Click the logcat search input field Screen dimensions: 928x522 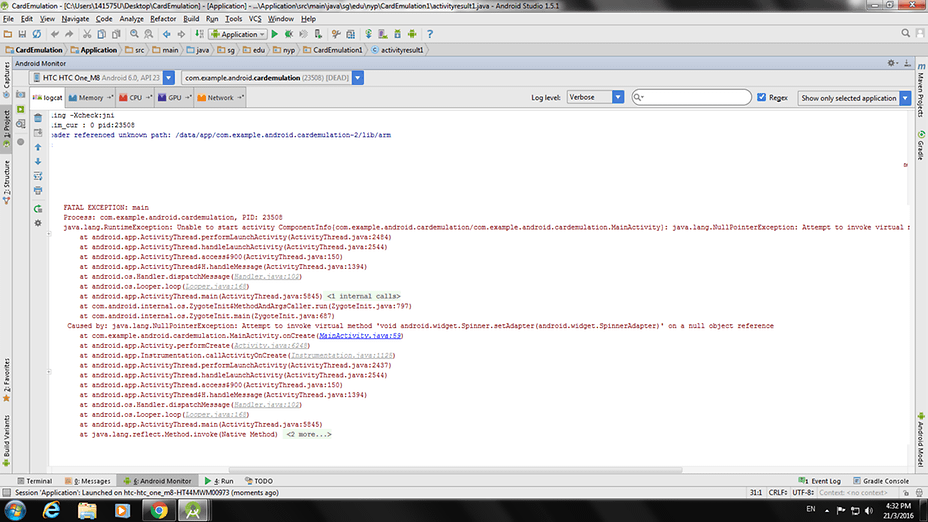691,97
